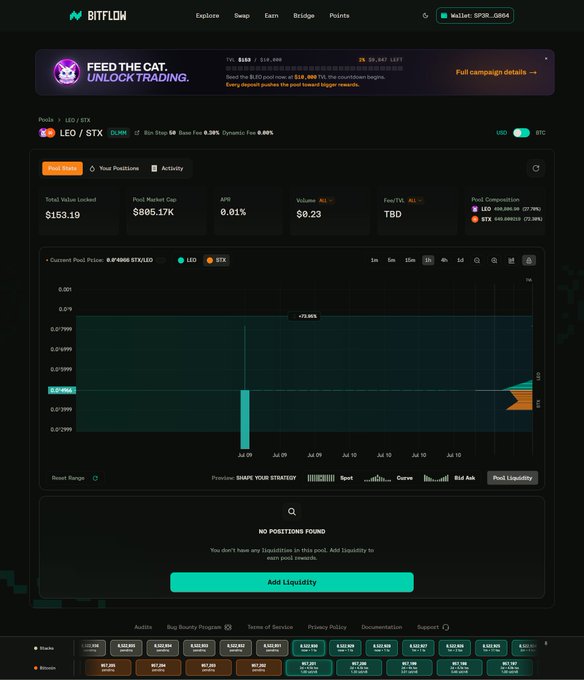This screenshot has width=584, height=680.
Task: Open the Points page
Action: click(339, 16)
